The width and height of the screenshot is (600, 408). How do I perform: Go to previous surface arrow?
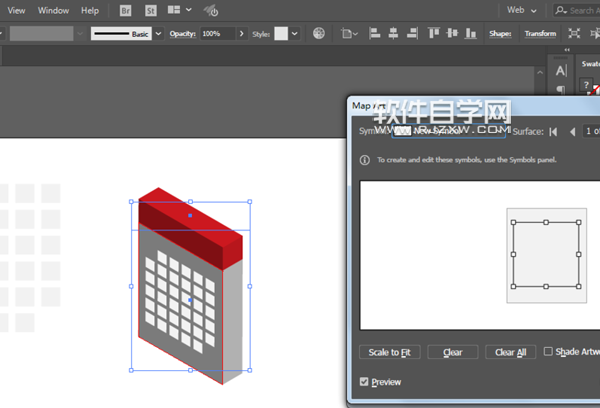point(573,131)
